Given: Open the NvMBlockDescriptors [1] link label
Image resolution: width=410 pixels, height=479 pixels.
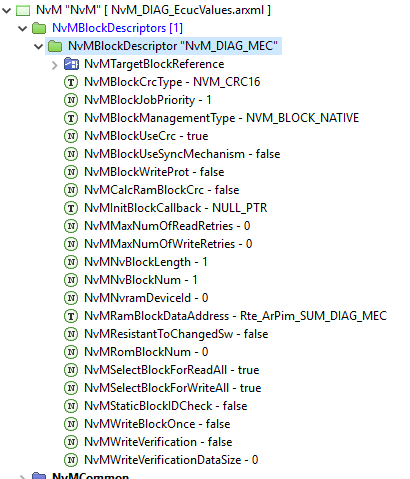Looking at the screenshot, I should (x=117, y=28).
